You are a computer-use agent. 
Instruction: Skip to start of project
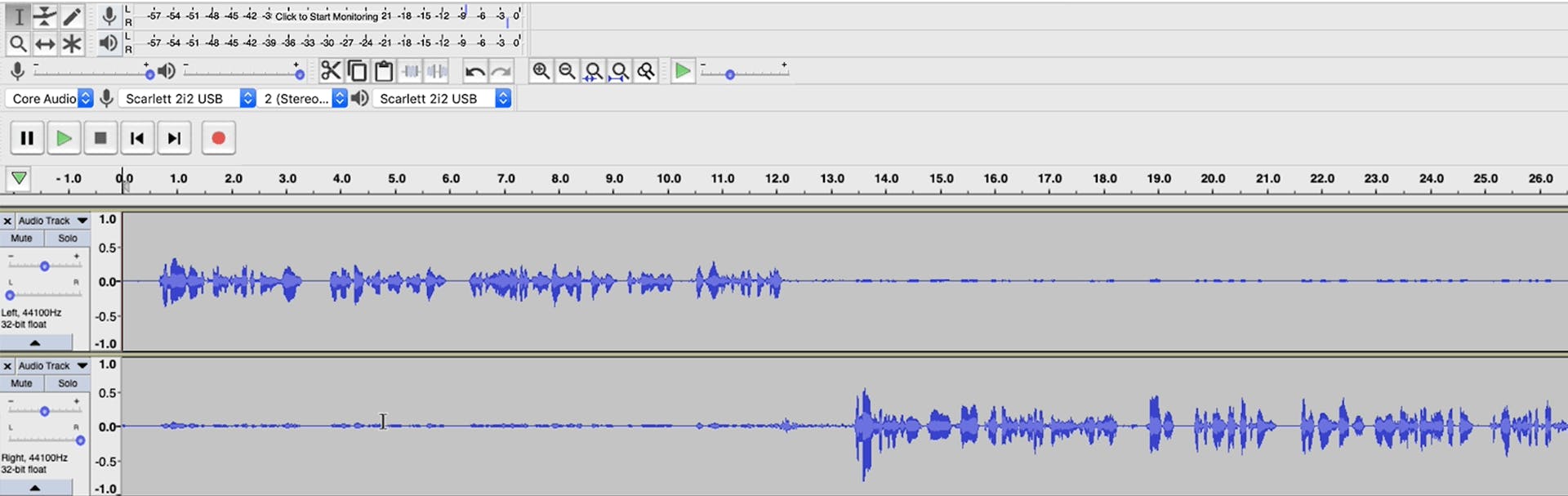[137, 138]
